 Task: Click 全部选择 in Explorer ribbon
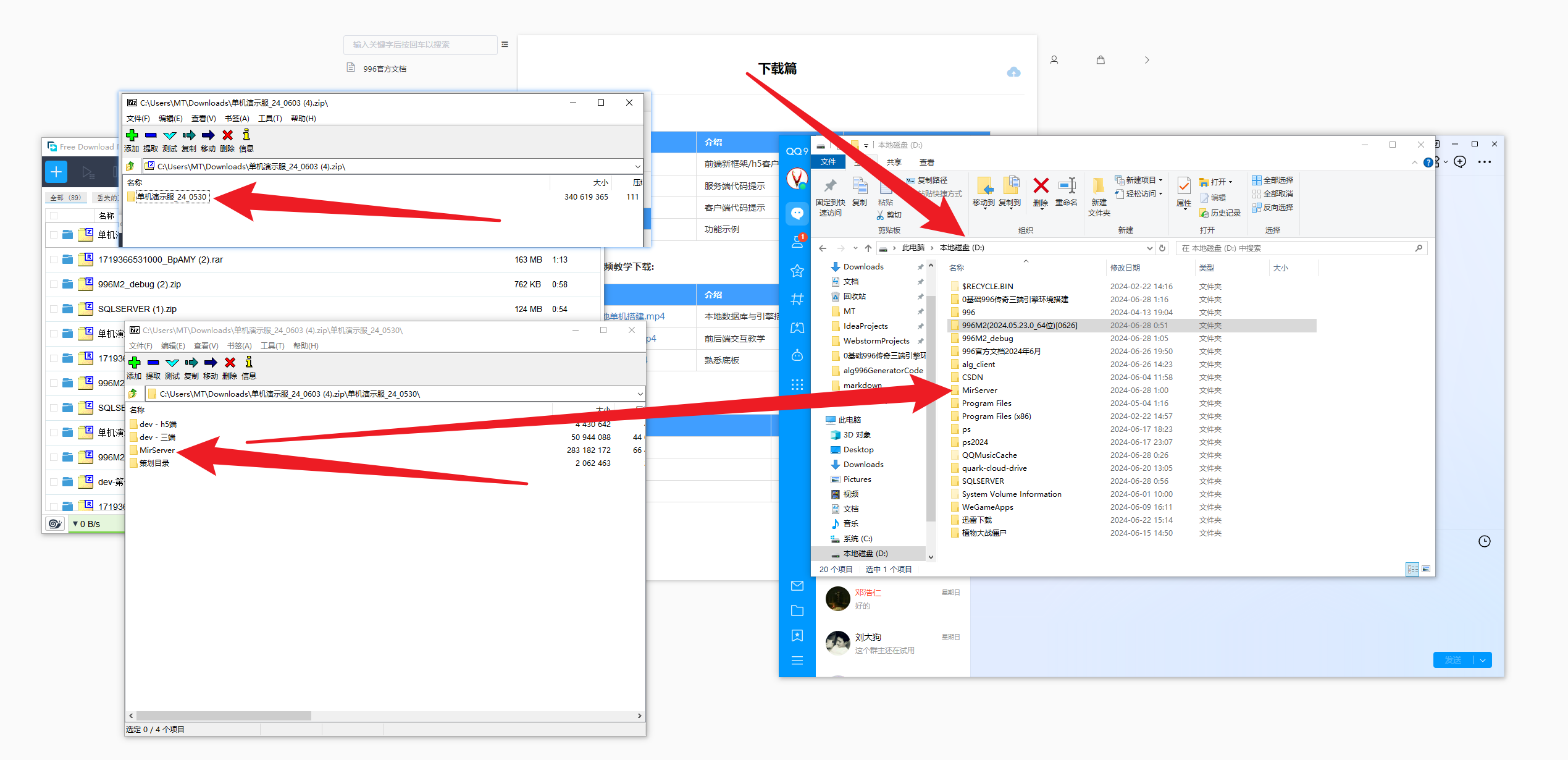coord(1272,180)
